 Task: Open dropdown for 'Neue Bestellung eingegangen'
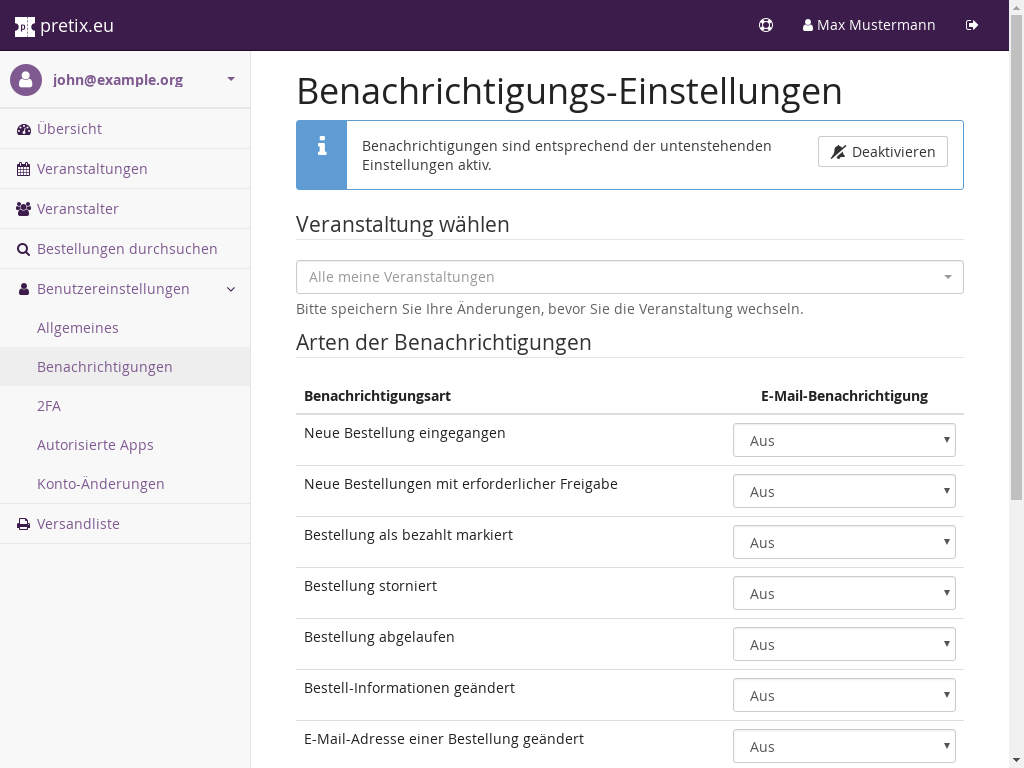[844, 440]
